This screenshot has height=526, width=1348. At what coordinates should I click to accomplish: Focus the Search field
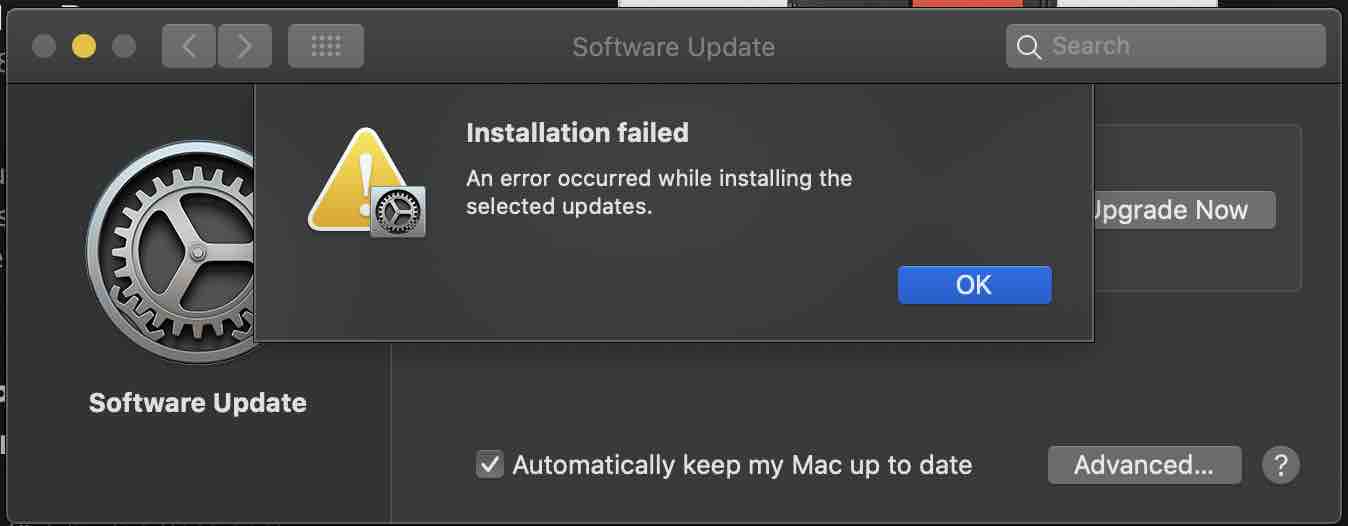click(1166, 46)
